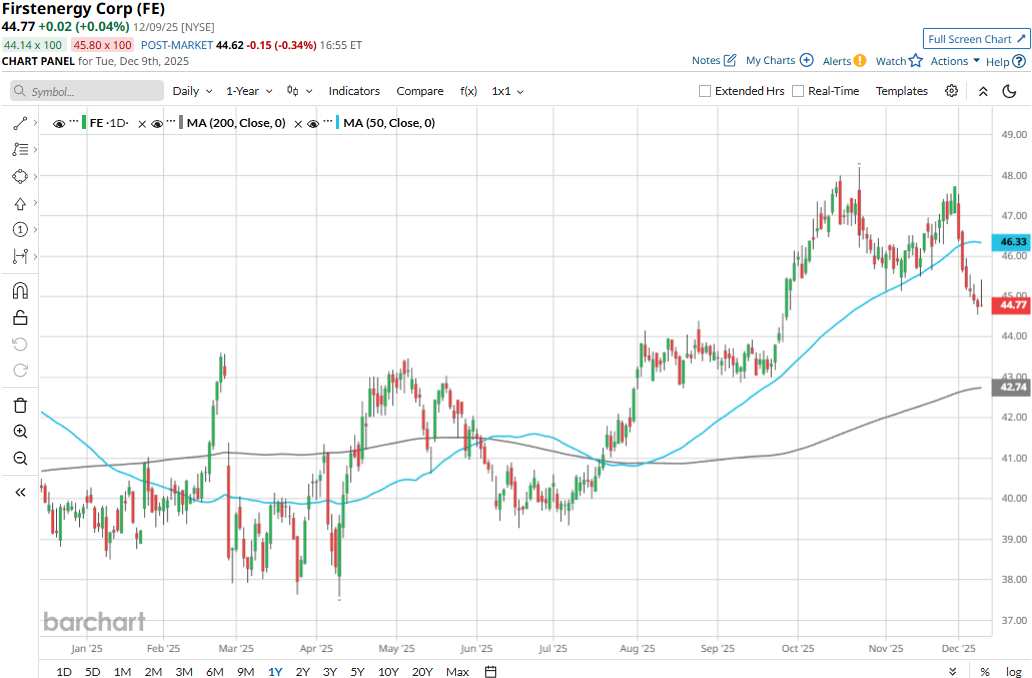Open the Indicators menu

click(354, 91)
